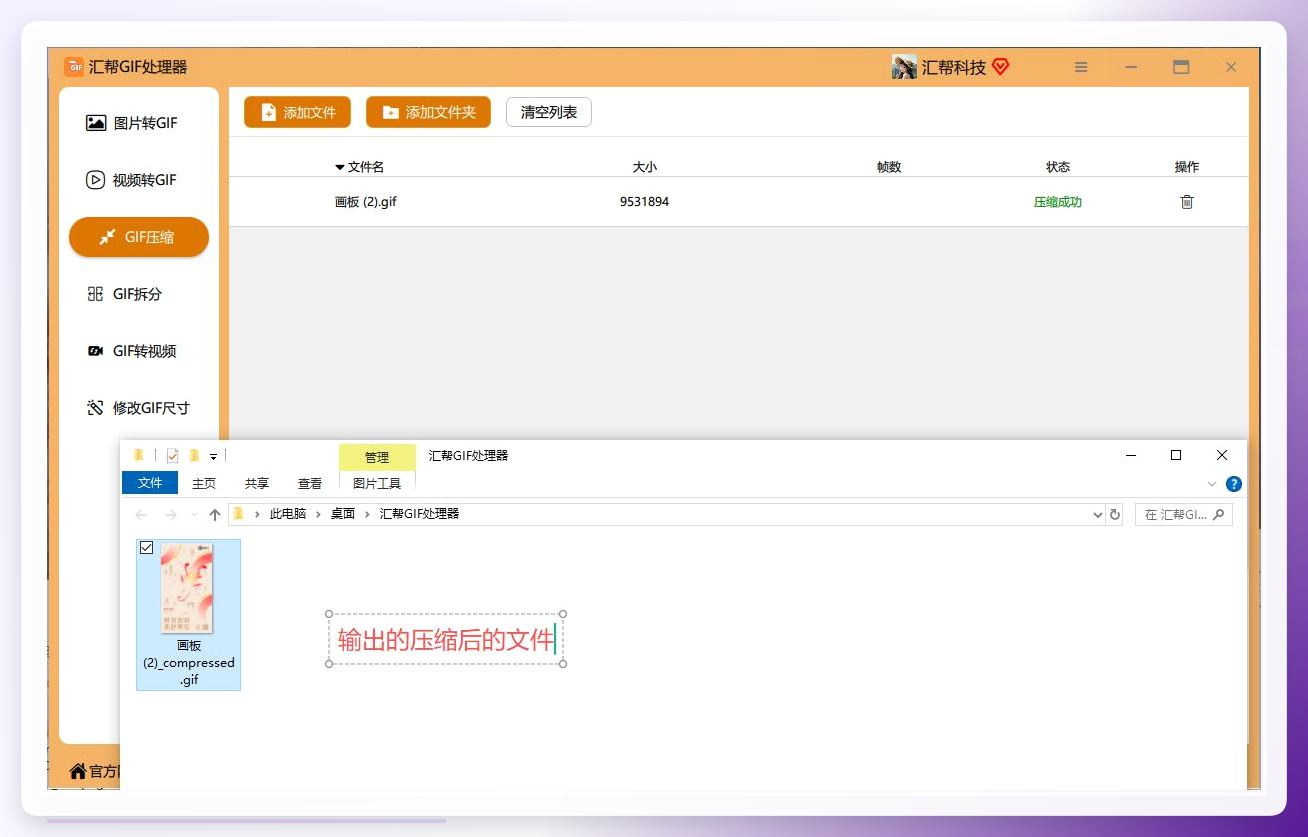
Task: Click 此电脑 in the address bar
Action: (287, 514)
